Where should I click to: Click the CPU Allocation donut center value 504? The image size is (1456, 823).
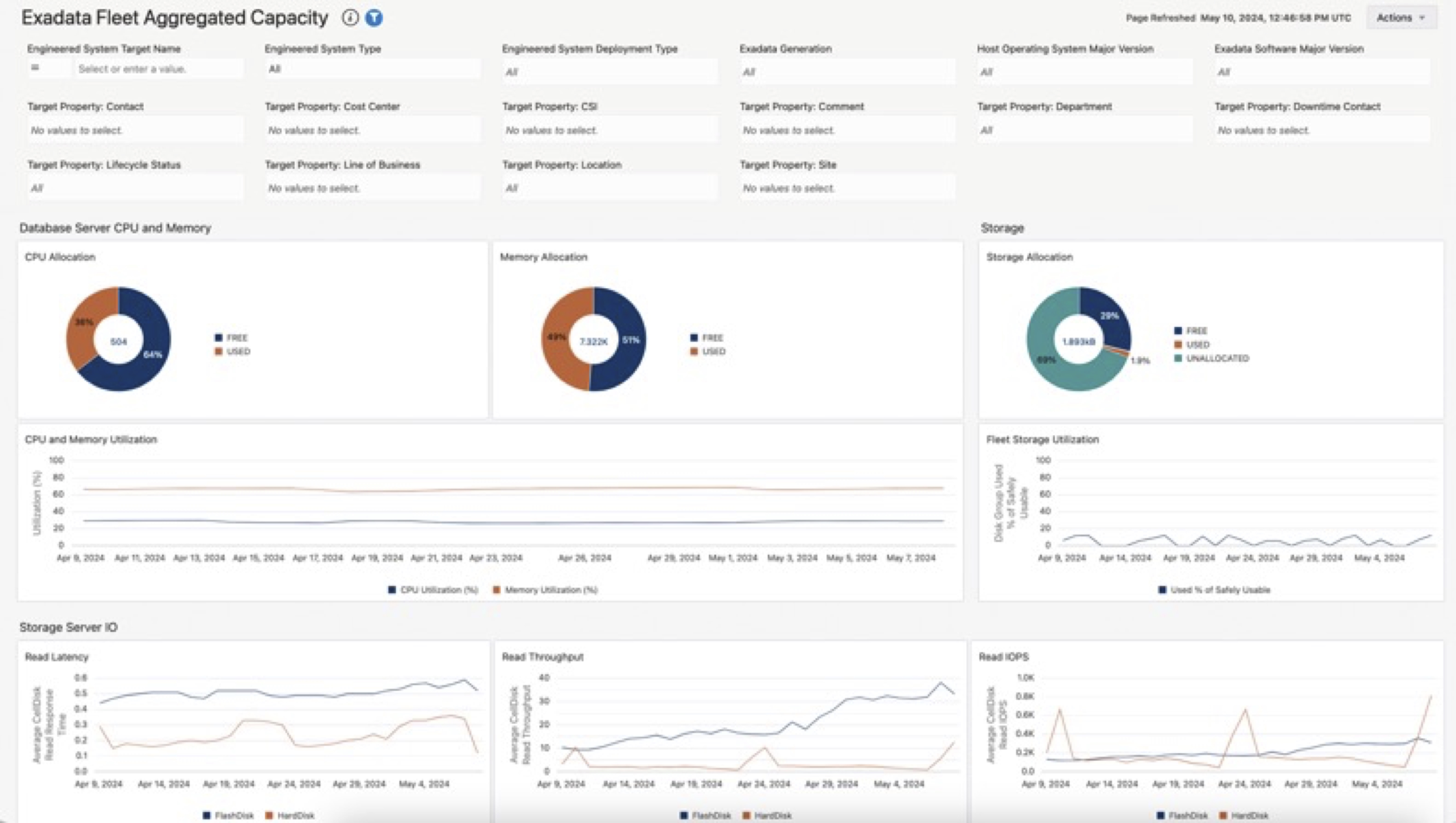pyautogui.click(x=119, y=342)
